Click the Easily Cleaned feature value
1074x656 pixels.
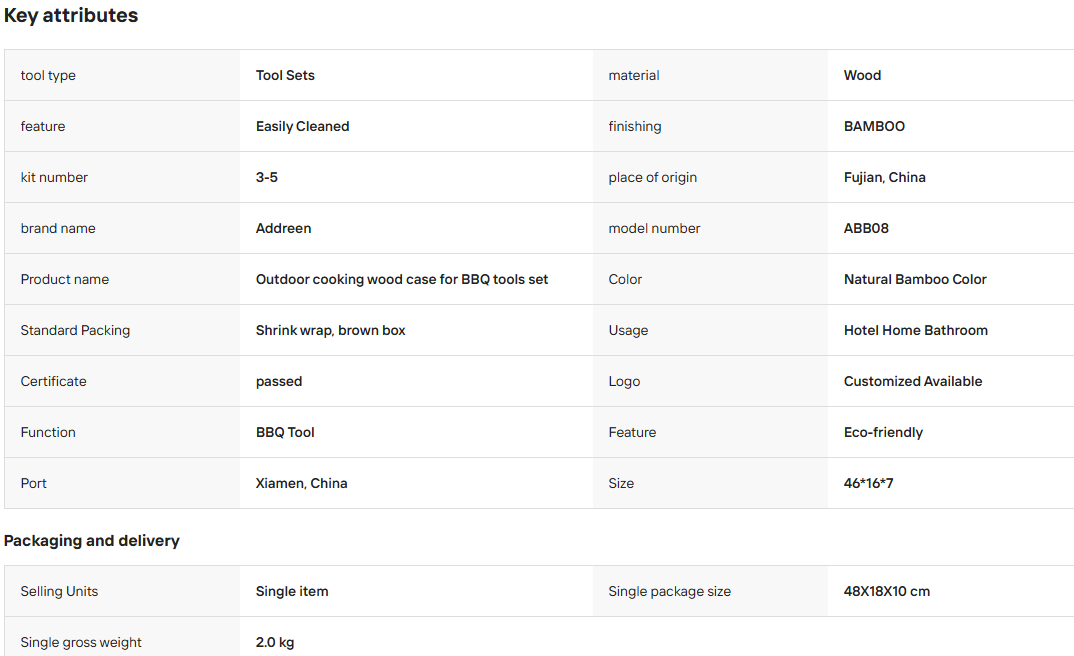[302, 126]
